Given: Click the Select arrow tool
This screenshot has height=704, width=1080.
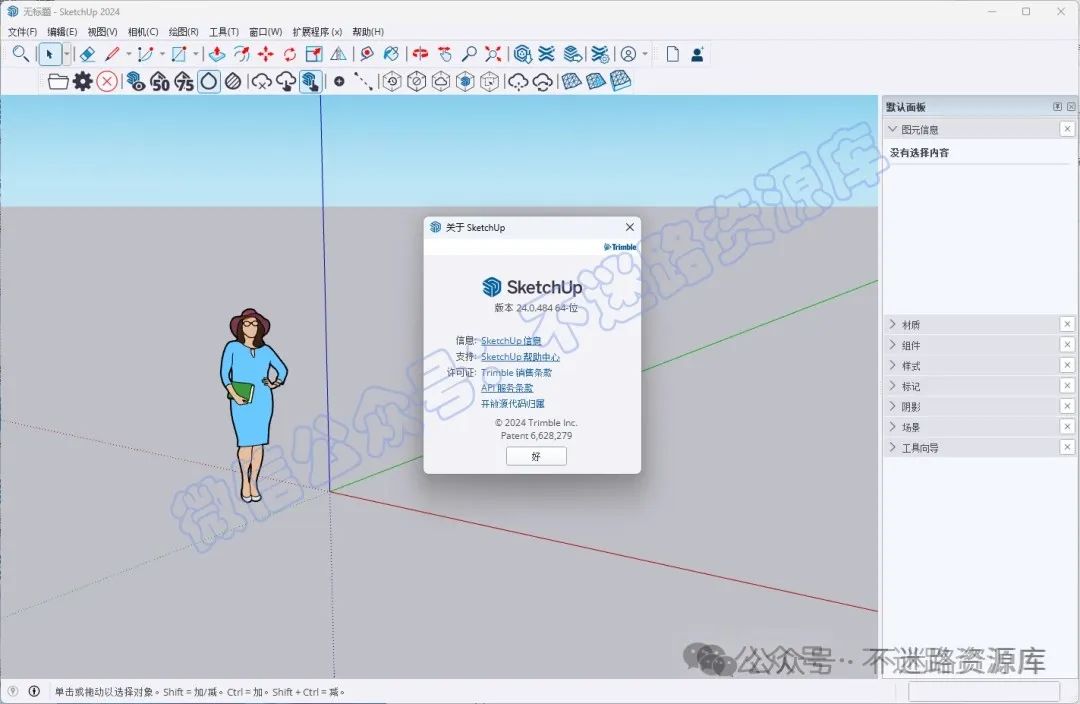Looking at the screenshot, I should (x=49, y=54).
